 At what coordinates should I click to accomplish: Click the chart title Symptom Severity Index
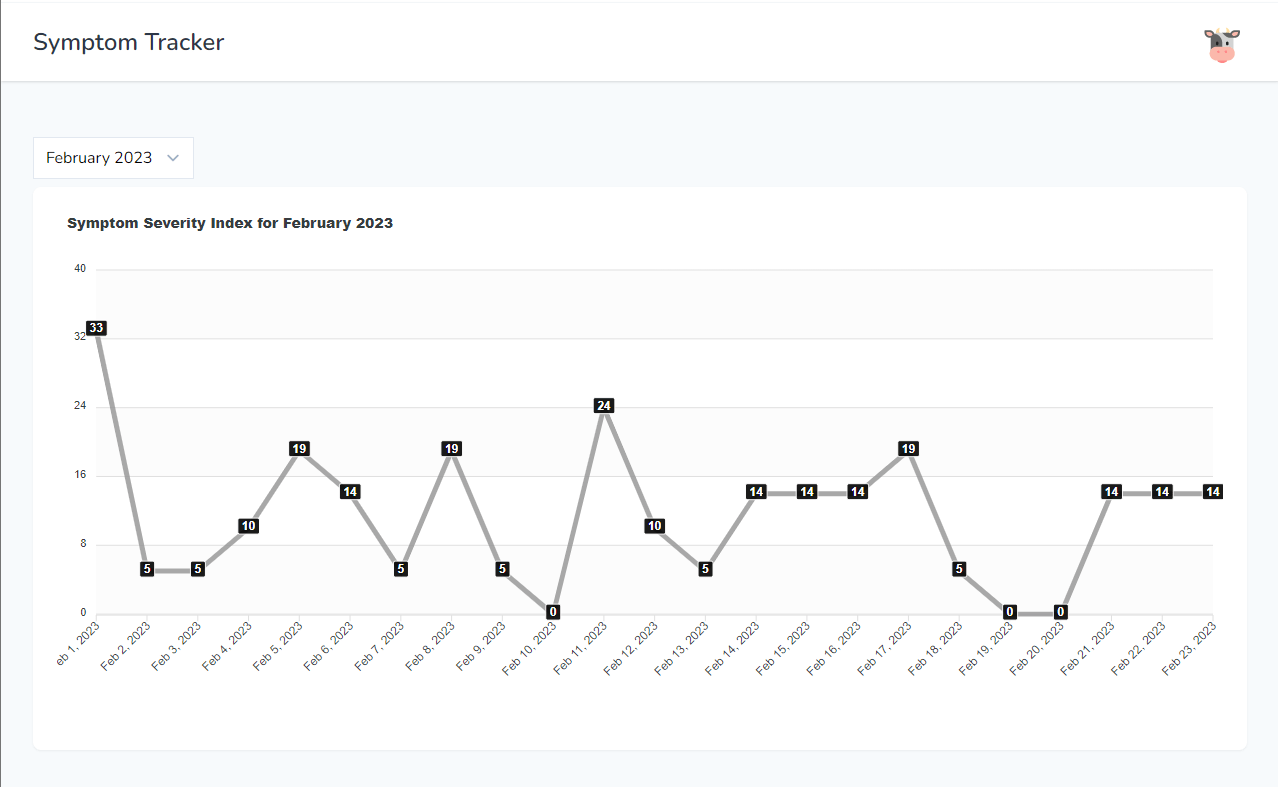[230, 223]
